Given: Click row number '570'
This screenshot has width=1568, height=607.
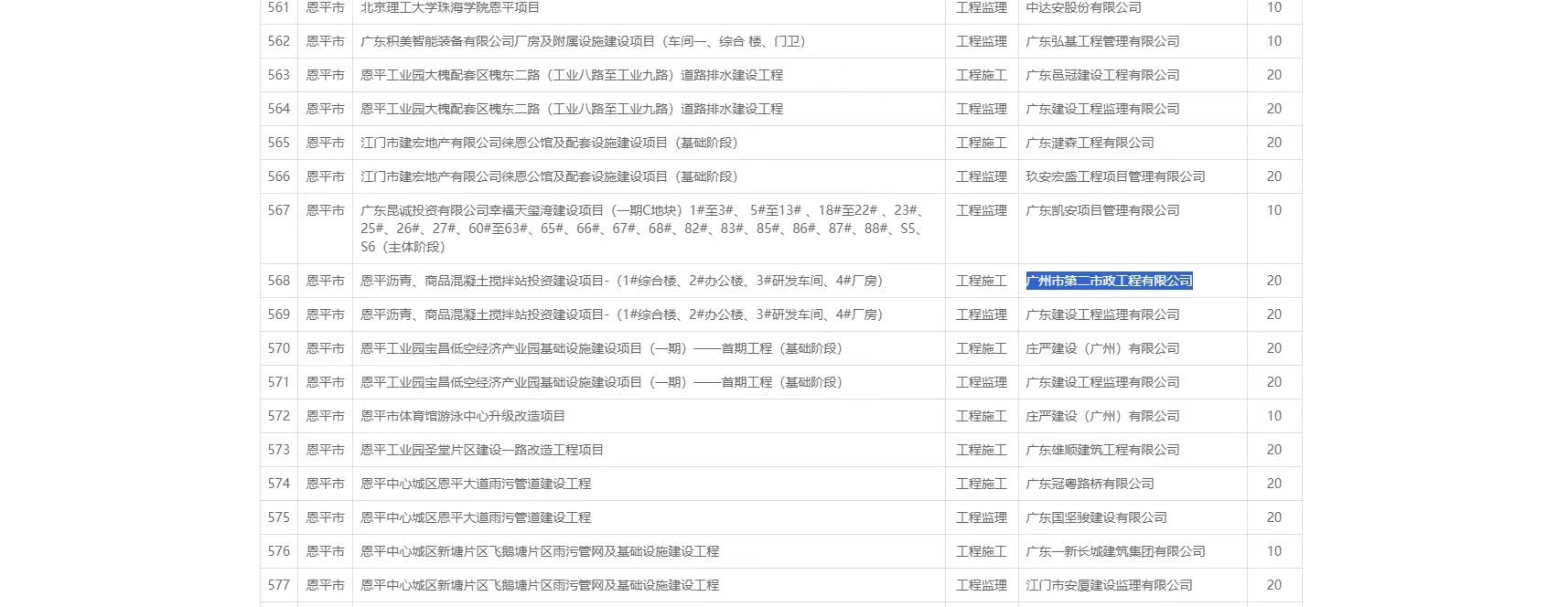Looking at the screenshot, I should click(279, 348).
